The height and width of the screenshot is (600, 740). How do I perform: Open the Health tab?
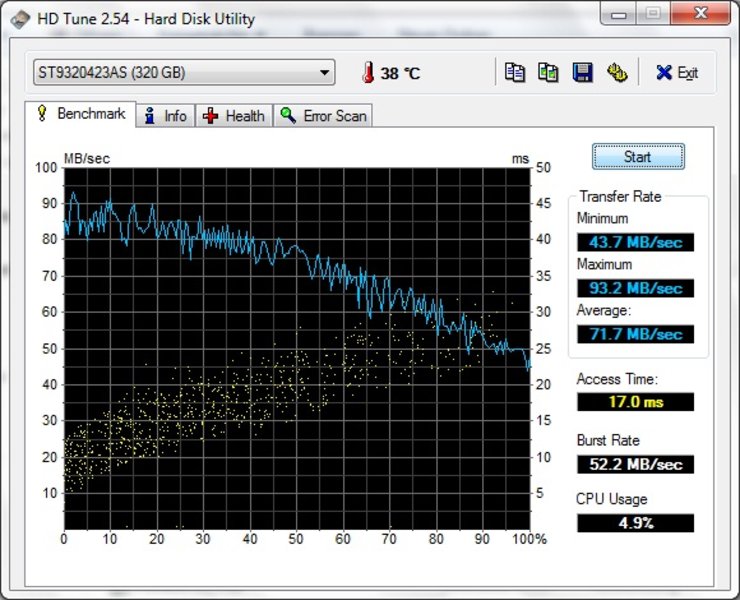coord(234,116)
